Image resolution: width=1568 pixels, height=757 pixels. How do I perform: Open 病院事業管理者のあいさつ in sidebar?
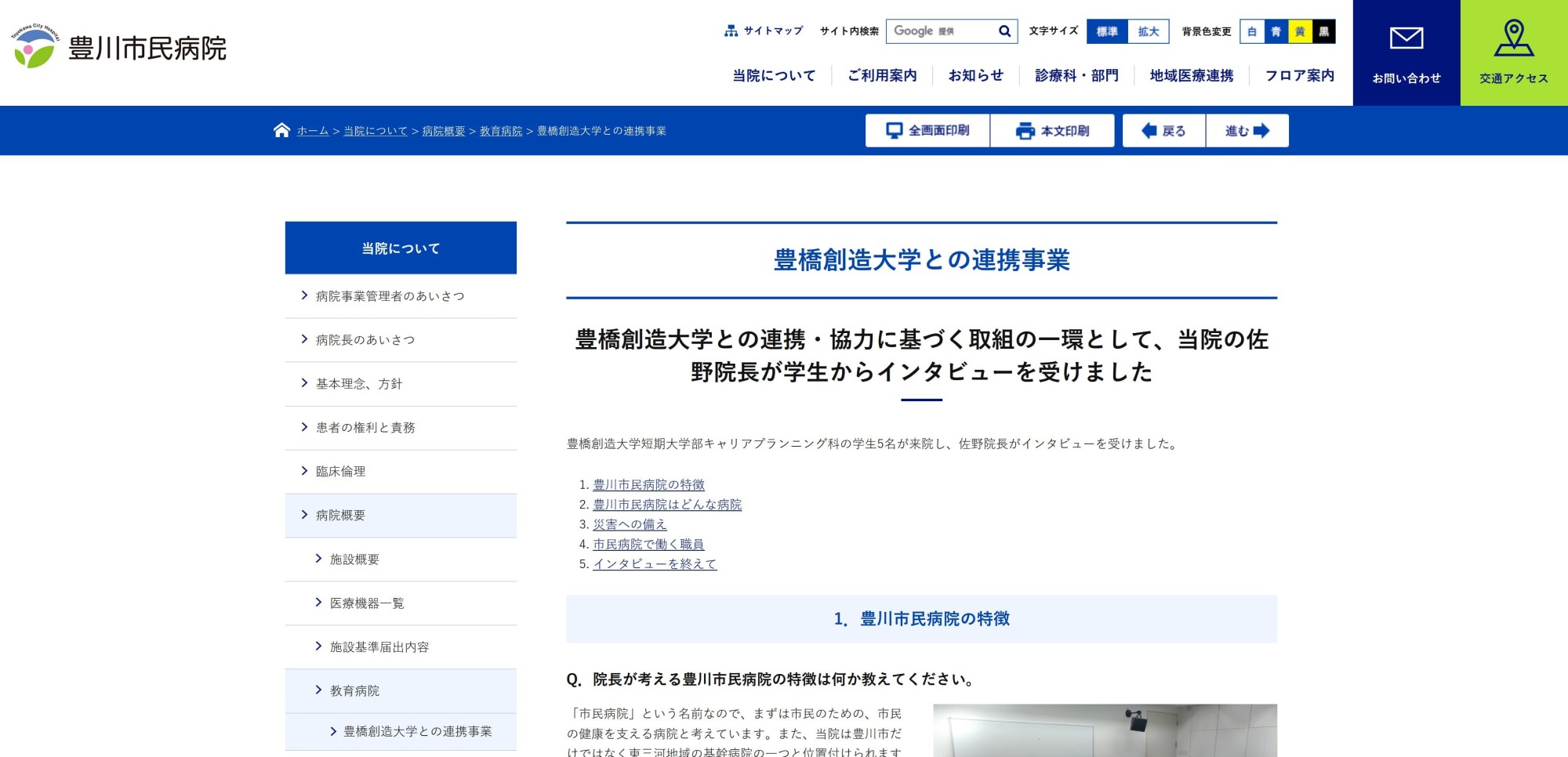tap(401, 296)
